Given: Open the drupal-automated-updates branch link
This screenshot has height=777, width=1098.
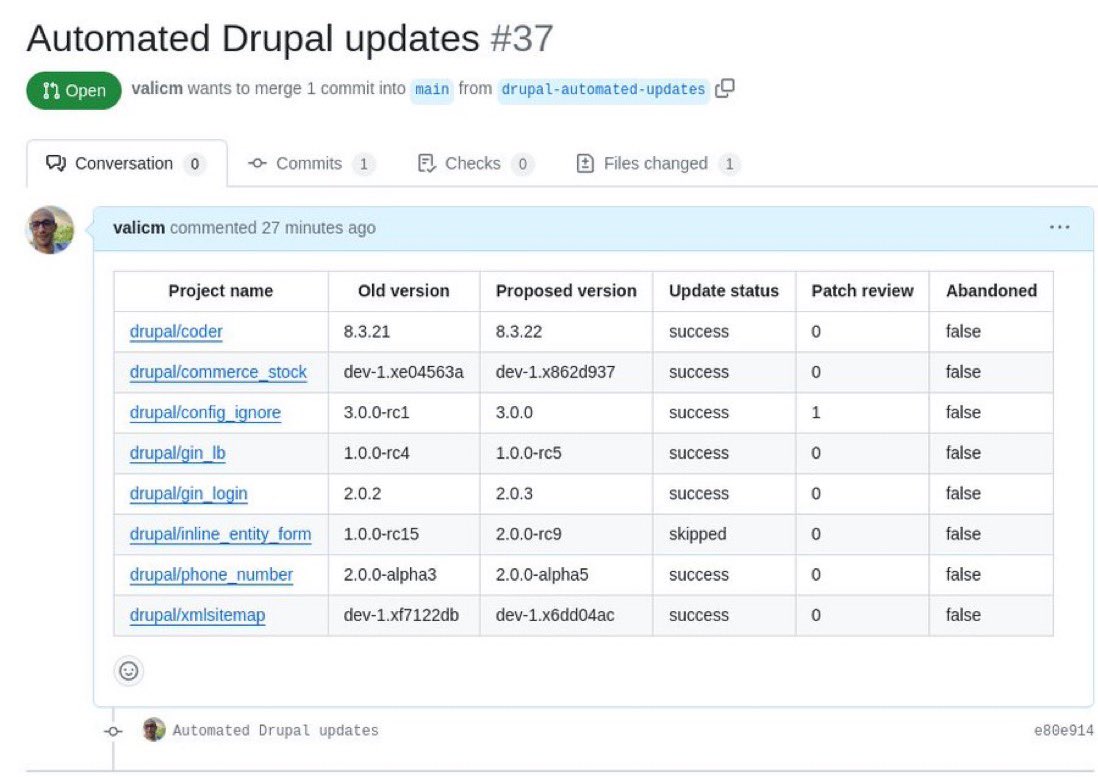Looking at the screenshot, I should (603, 89).
